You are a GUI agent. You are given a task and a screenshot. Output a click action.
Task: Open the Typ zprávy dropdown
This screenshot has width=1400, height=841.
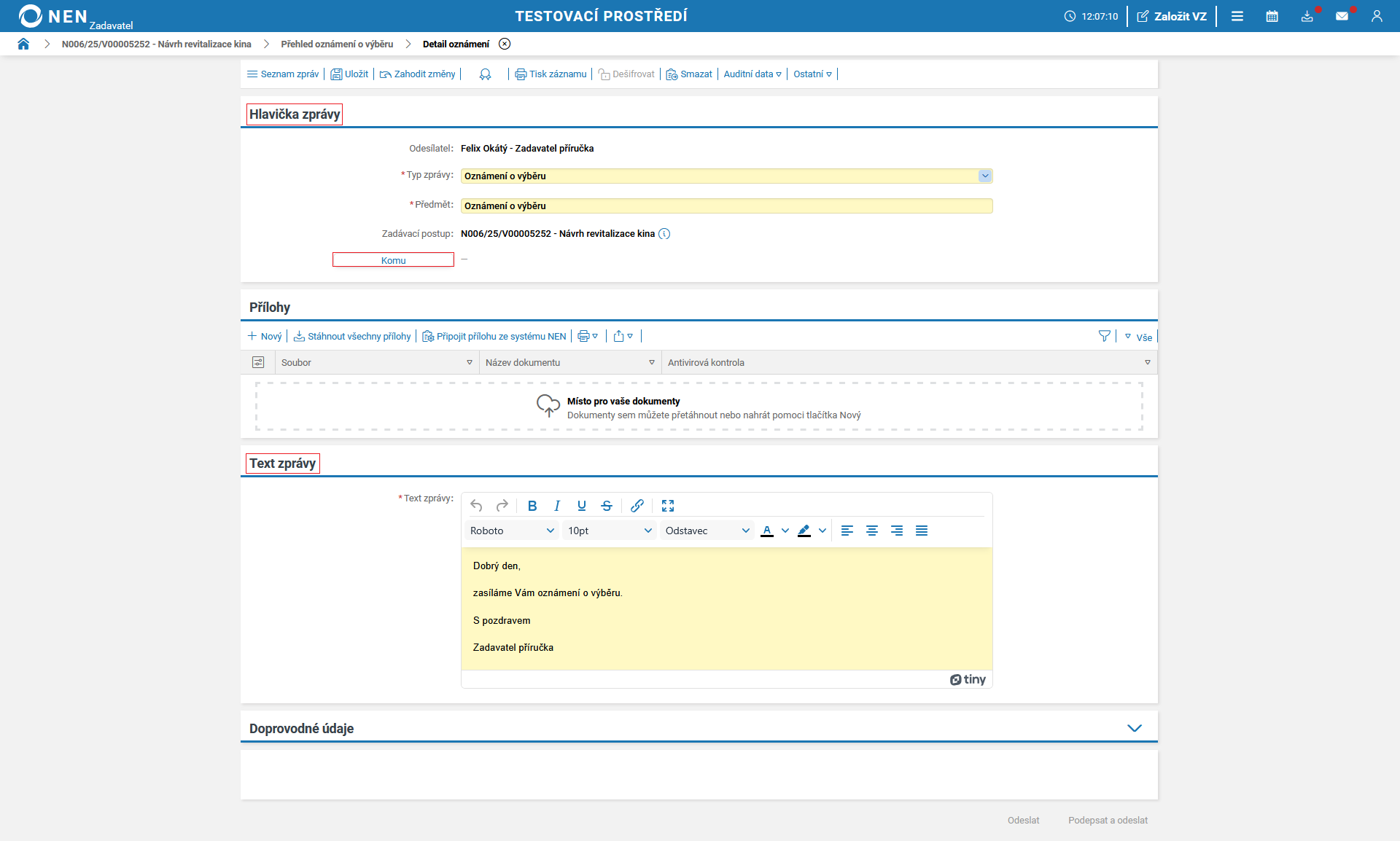point(984,176)
